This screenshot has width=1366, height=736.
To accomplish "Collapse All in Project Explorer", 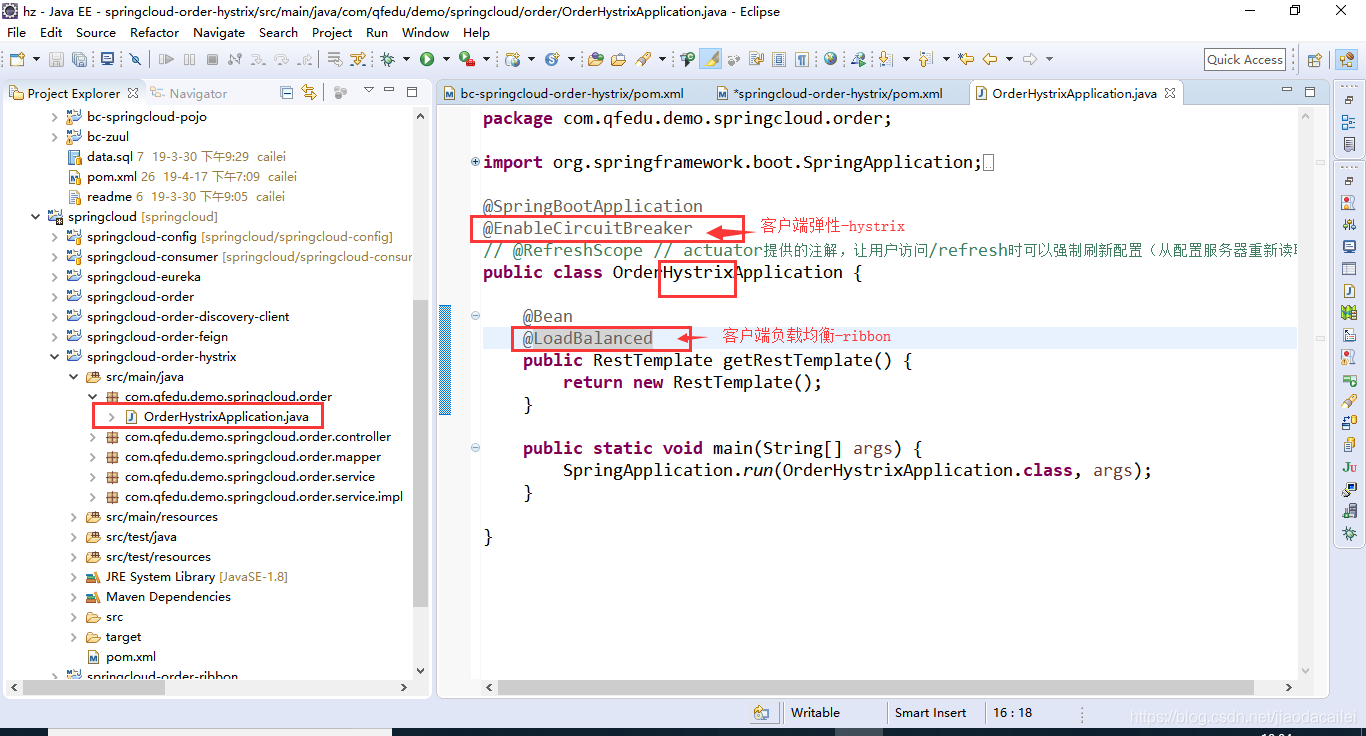I will pos(287,92).
